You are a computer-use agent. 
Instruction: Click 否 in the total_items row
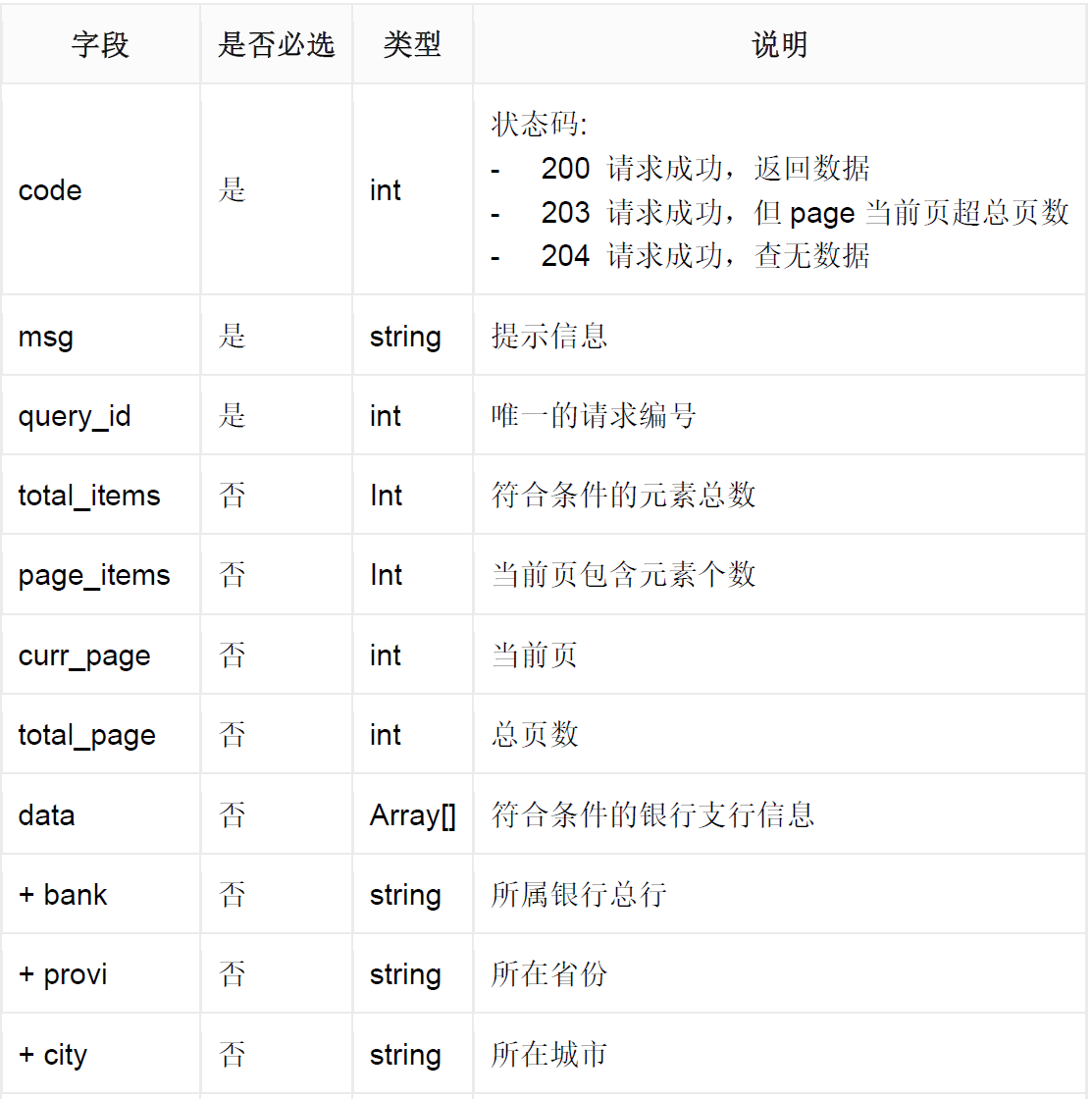[232, 496]
